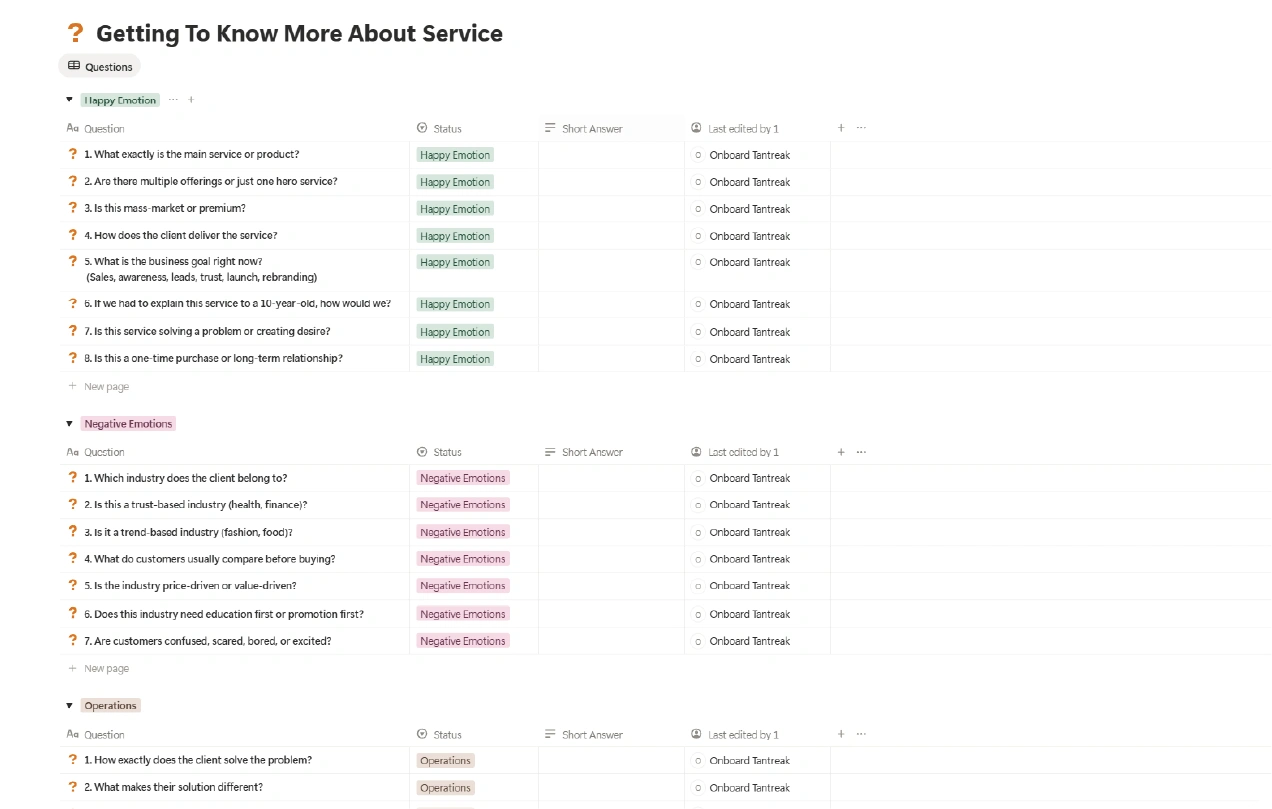Viewport: 1272px width, 809px height.
Task: Click New page under Happy Emotion table
Action: click(106, 387)
